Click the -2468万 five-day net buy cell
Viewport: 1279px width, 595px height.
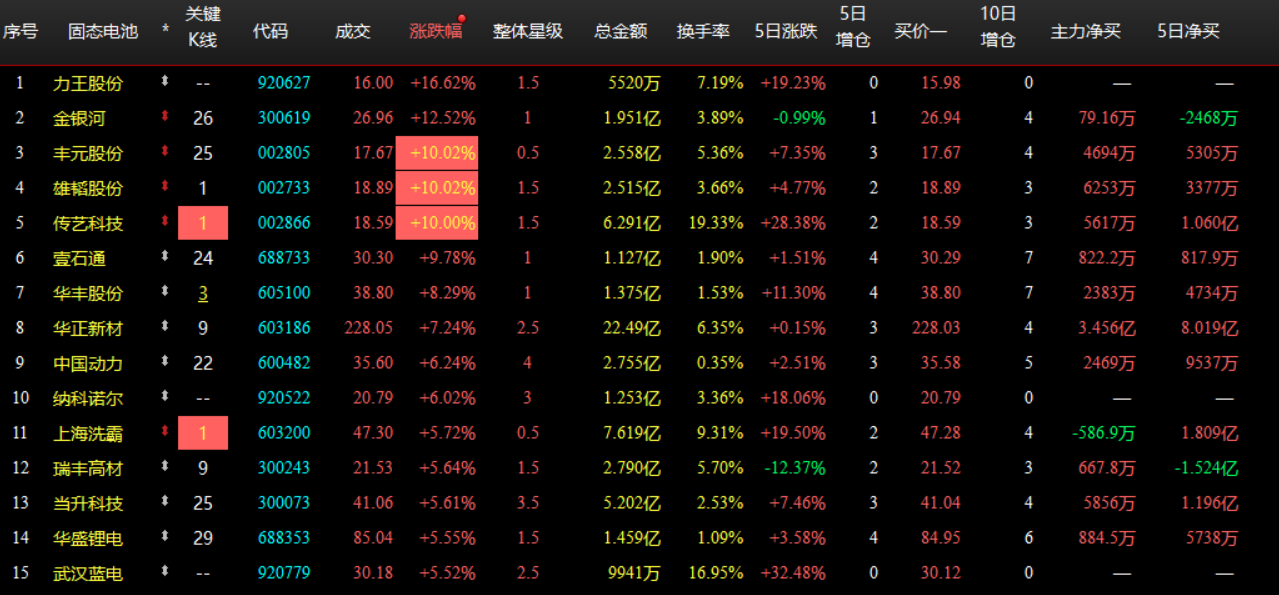pyautogui.click(x=1209, y=118)
